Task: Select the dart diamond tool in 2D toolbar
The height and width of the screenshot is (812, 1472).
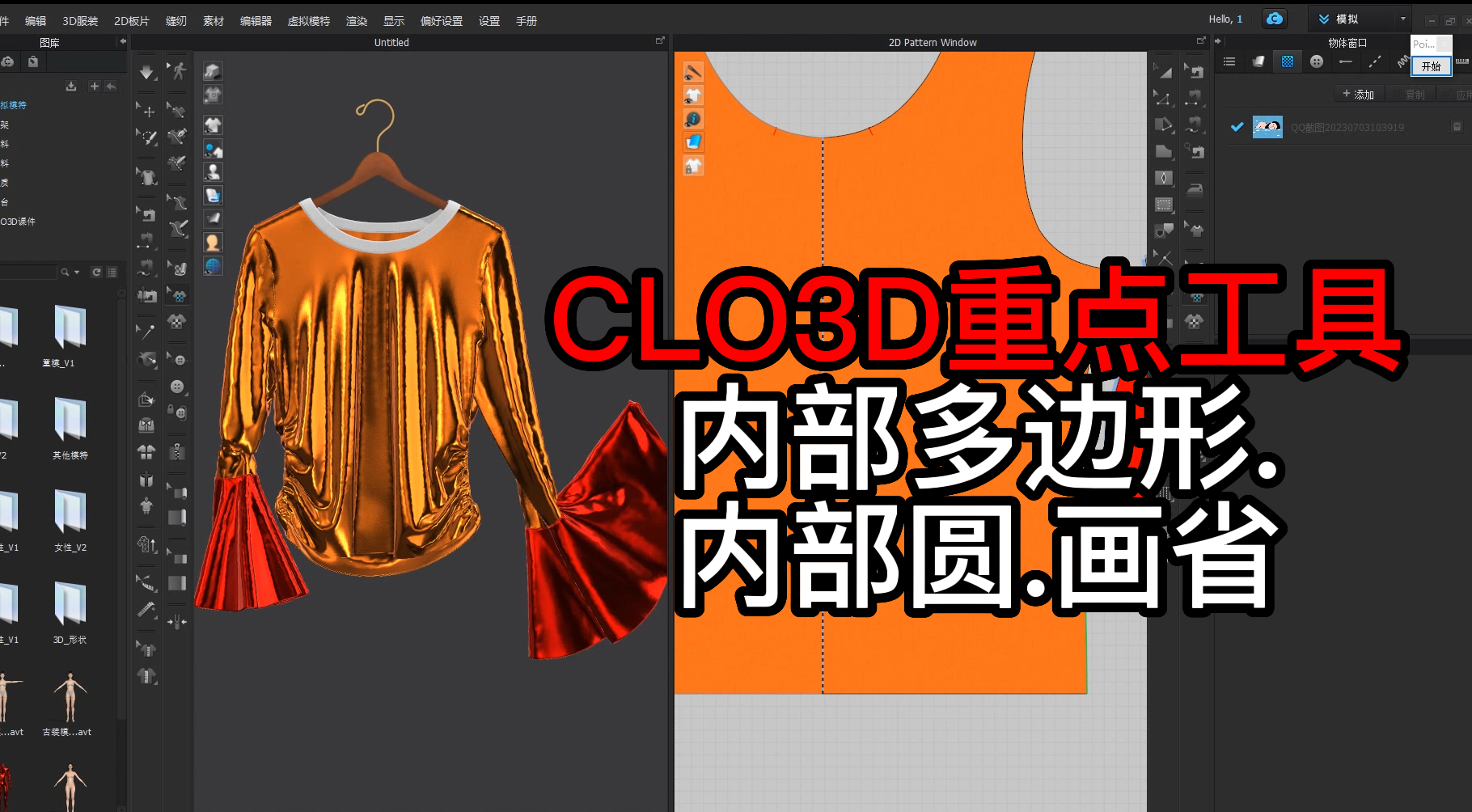Action: coord(1164,178)
